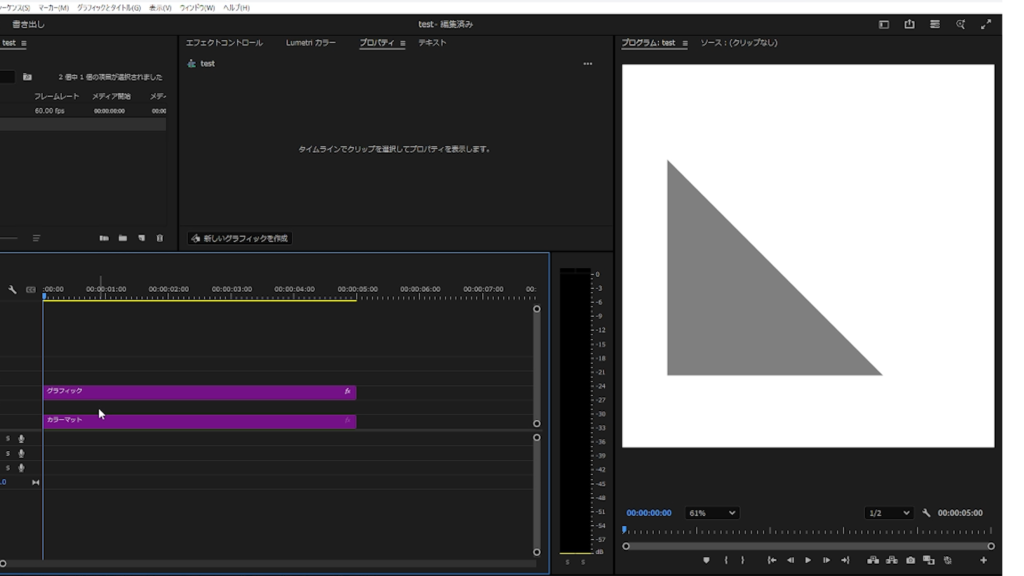Switch to the エフェクトコントロール tab
This screenshot has height=576, width=1024.
click(x=224, y=42)
